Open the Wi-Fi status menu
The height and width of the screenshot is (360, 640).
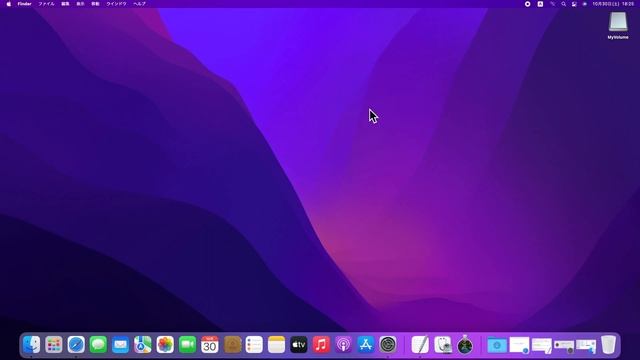point(552,4)
